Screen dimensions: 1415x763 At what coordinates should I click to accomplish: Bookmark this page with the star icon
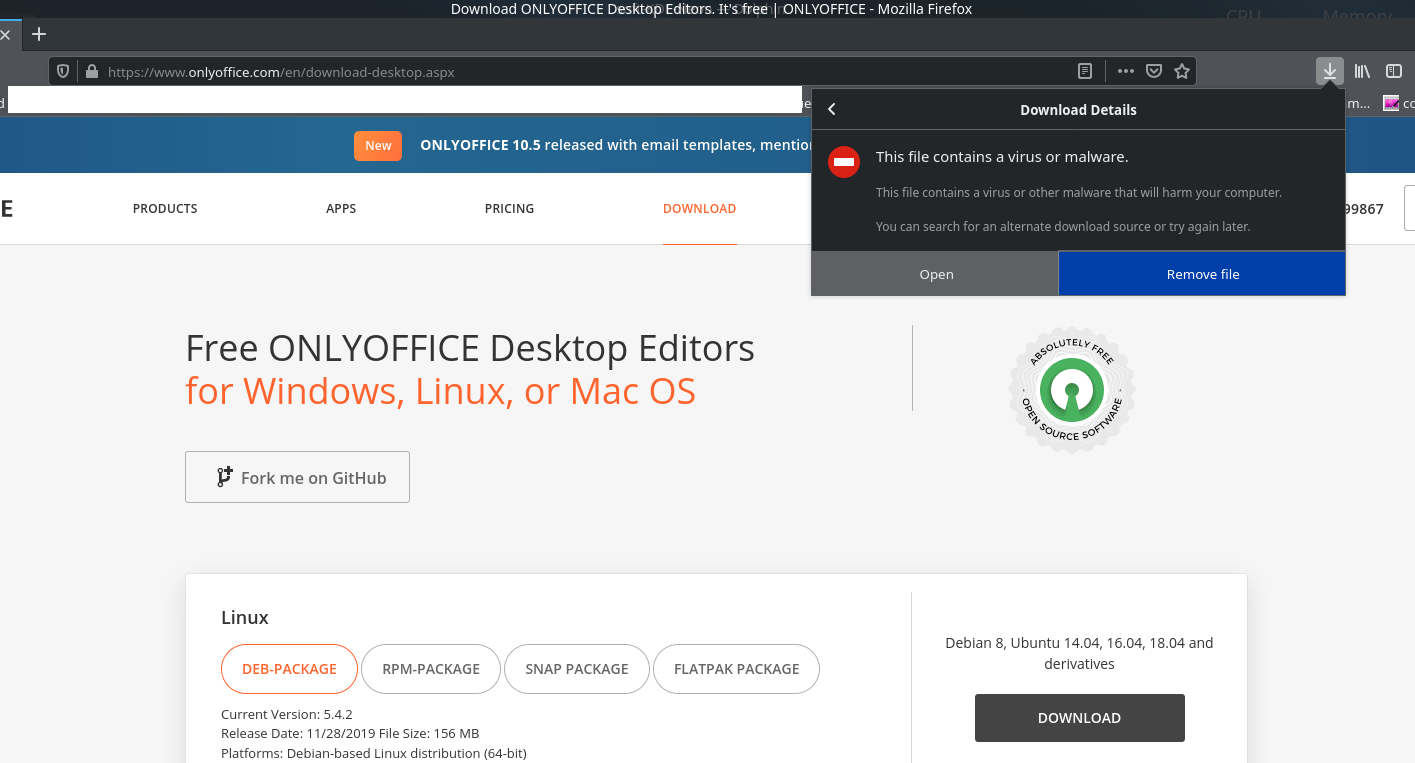[1182, 70]
